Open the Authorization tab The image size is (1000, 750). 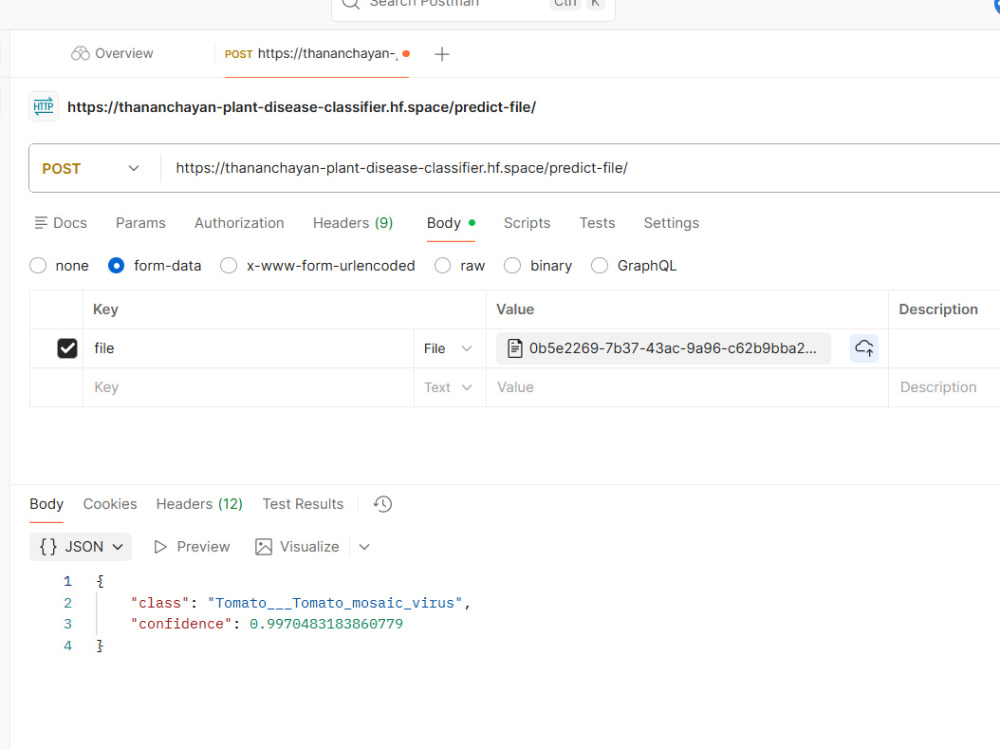click(x=239, y=223)
